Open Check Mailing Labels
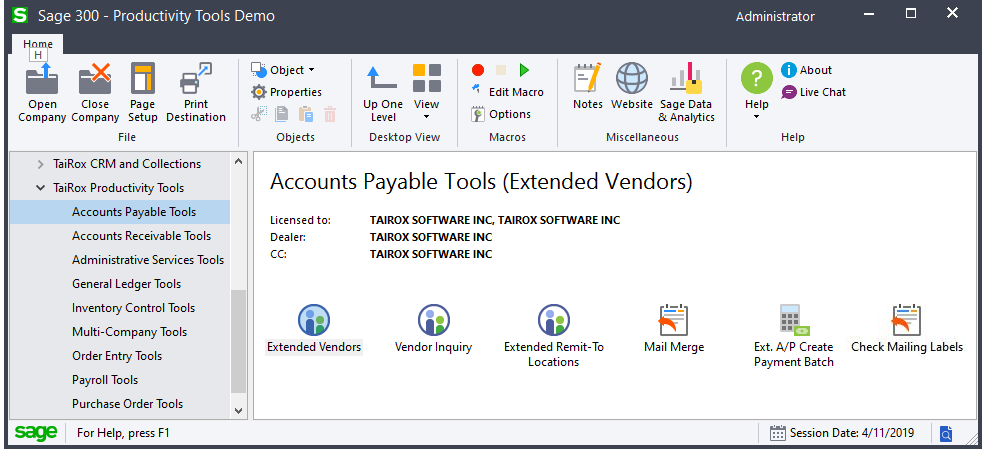Screen dimensions: 986x453 pos(907,329)
